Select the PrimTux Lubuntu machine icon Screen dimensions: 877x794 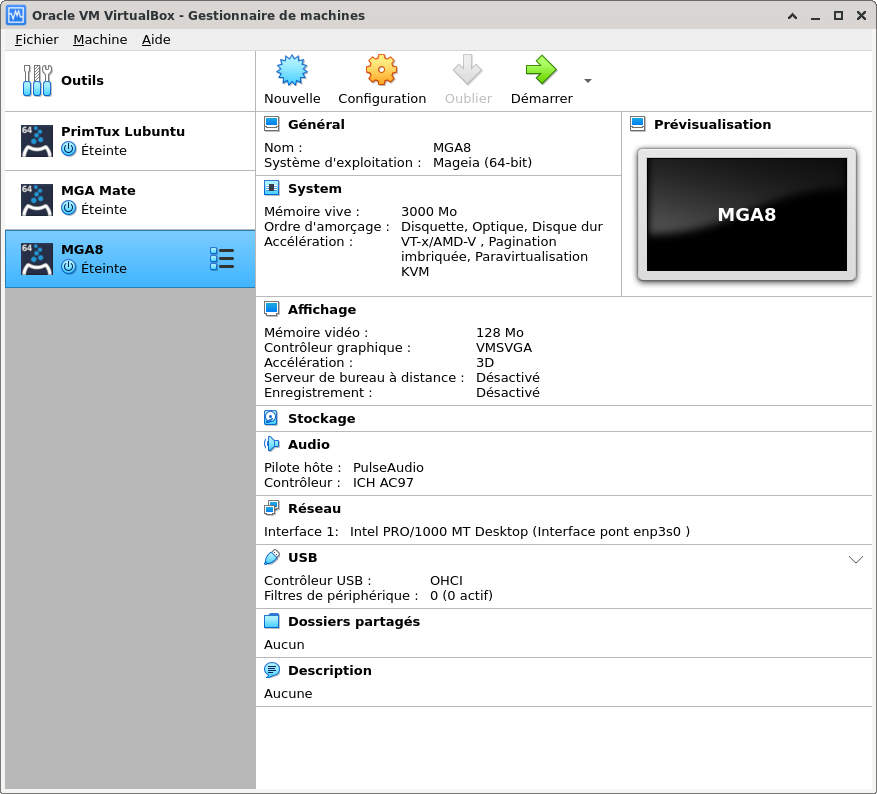(37, 140)
